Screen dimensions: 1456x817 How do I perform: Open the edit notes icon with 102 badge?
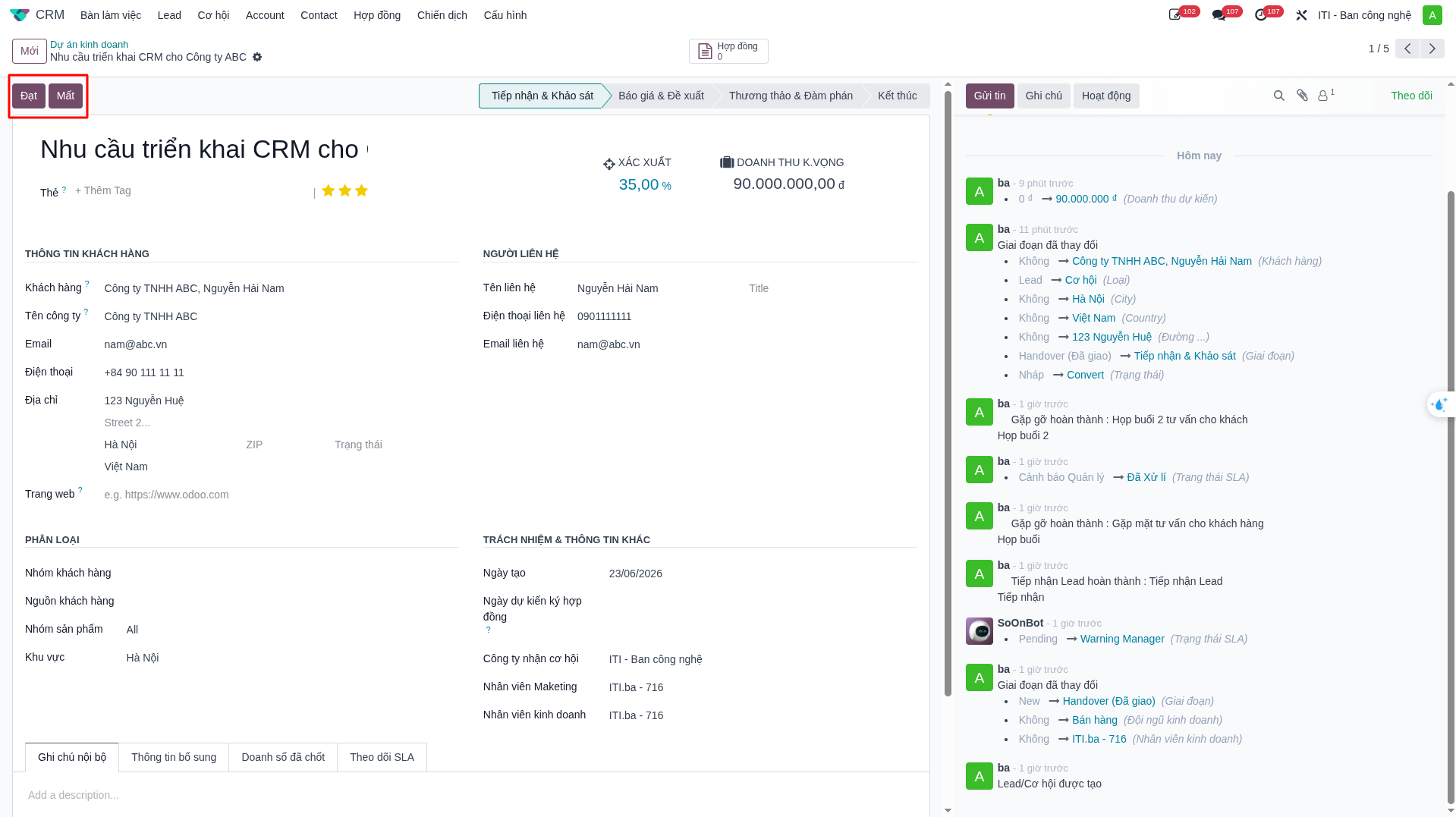[x=1175, y=15]
